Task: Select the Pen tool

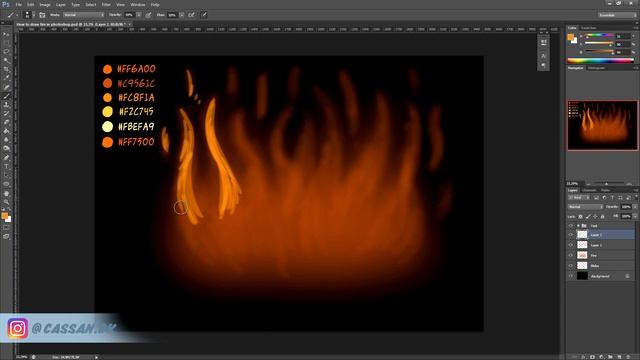Action: tap(6, 158)
